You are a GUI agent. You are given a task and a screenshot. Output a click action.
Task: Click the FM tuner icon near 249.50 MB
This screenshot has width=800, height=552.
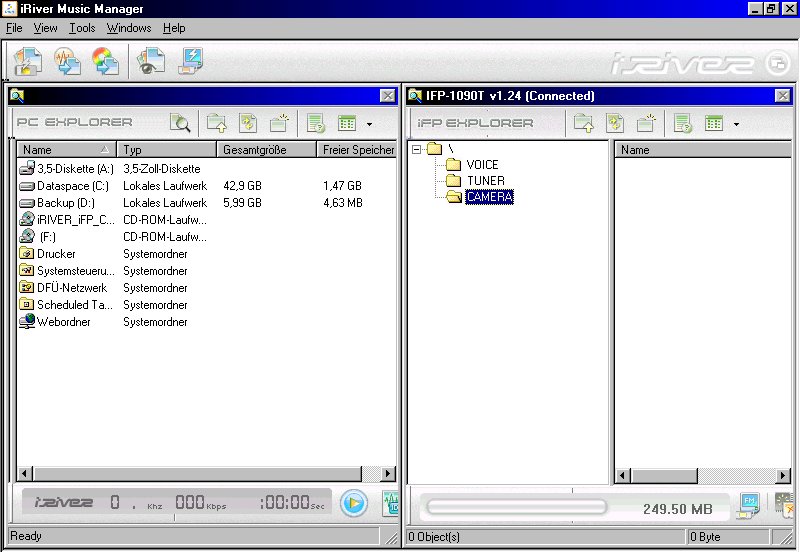point(748,507)
